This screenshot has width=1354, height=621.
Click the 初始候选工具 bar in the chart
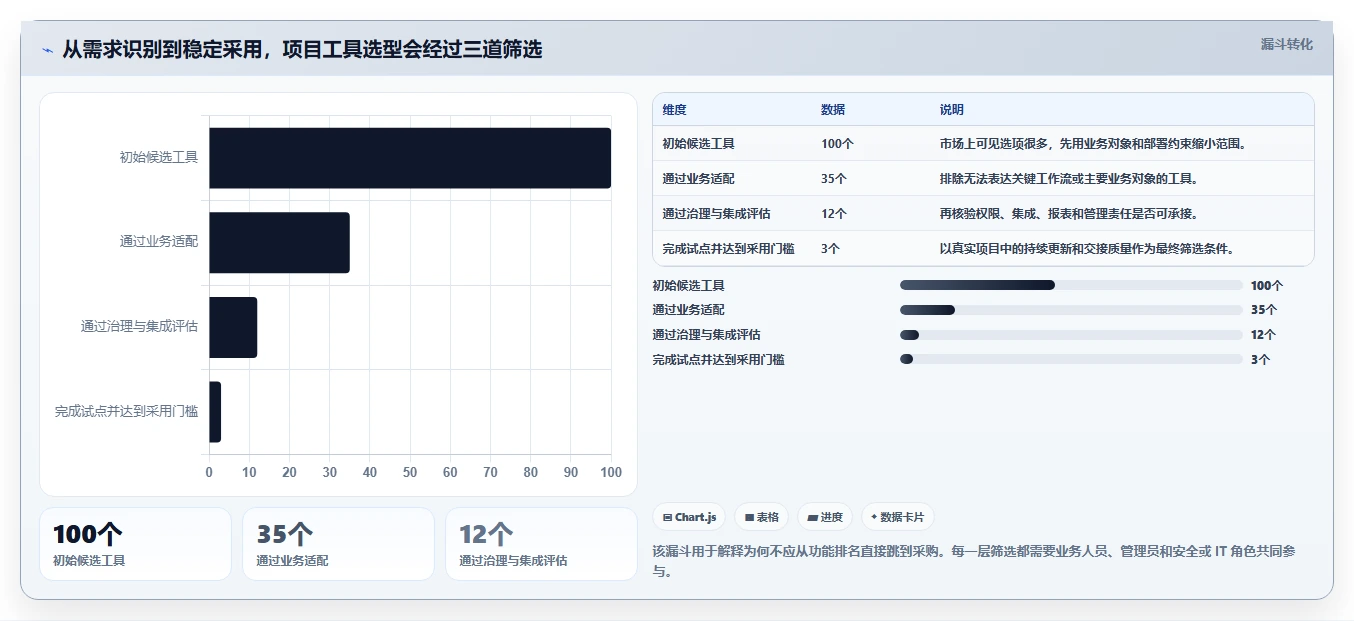point(410,158)
